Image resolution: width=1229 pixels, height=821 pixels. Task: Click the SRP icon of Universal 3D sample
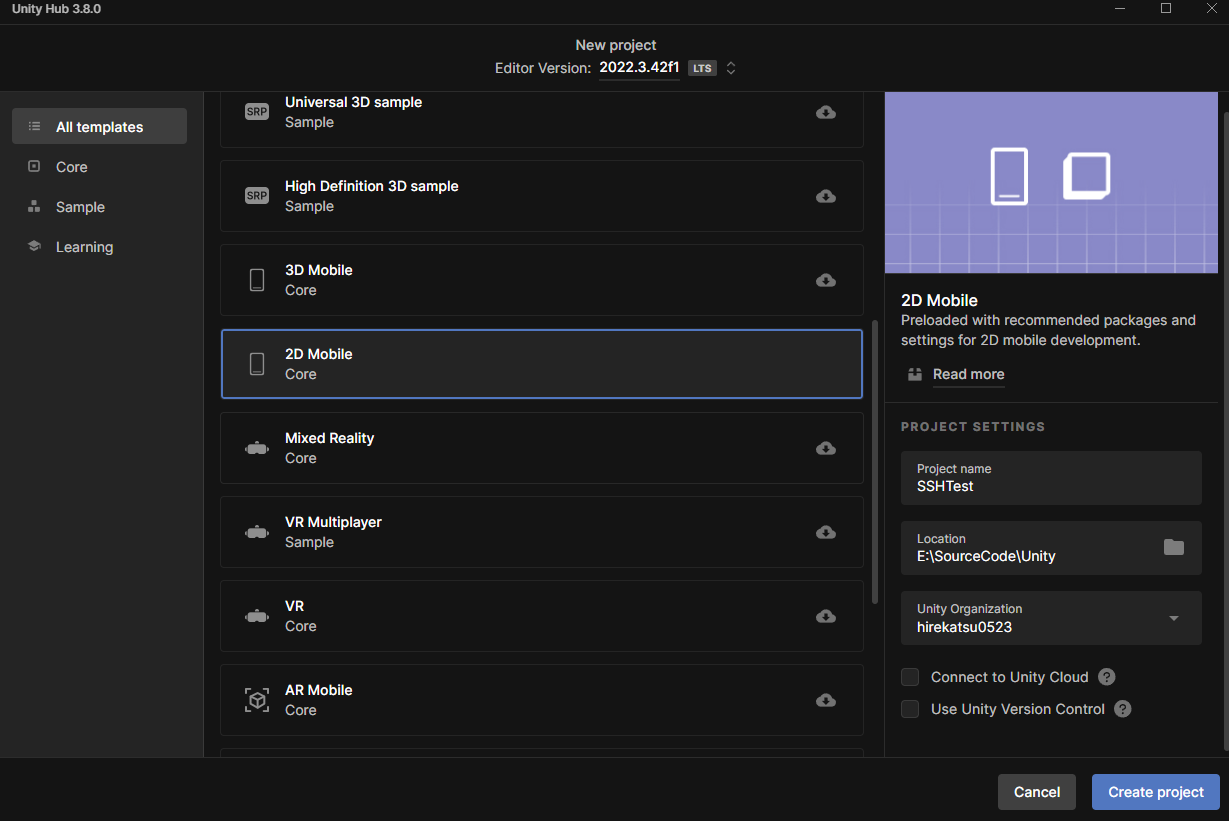(x=257, y=112)
